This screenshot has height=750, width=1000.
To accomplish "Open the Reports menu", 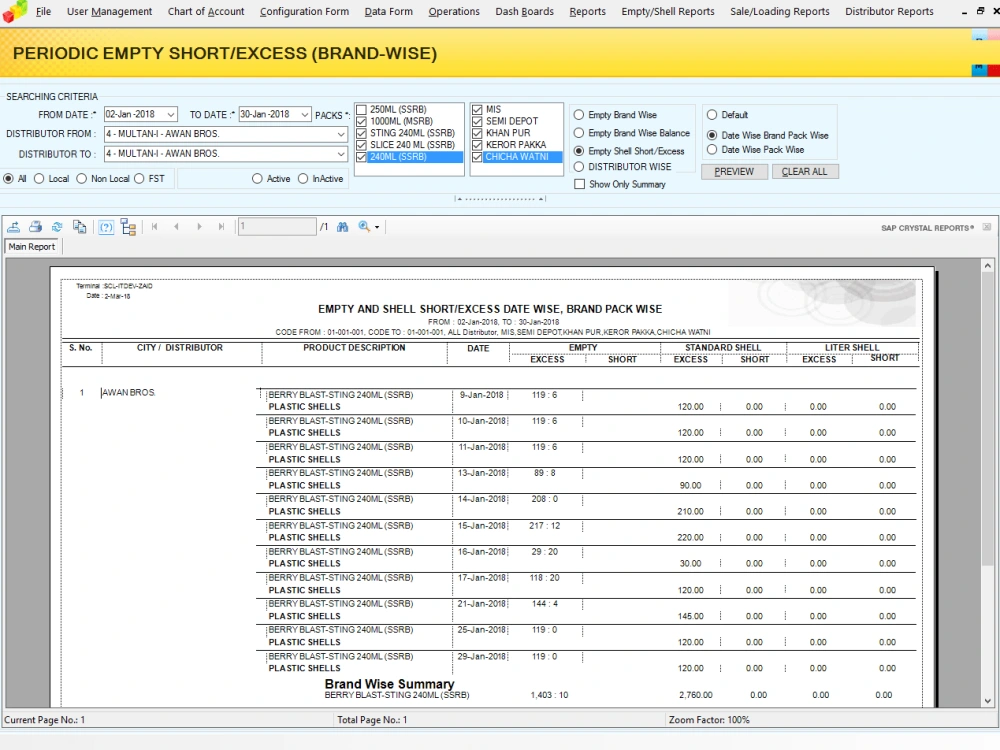I will (587, 11).
